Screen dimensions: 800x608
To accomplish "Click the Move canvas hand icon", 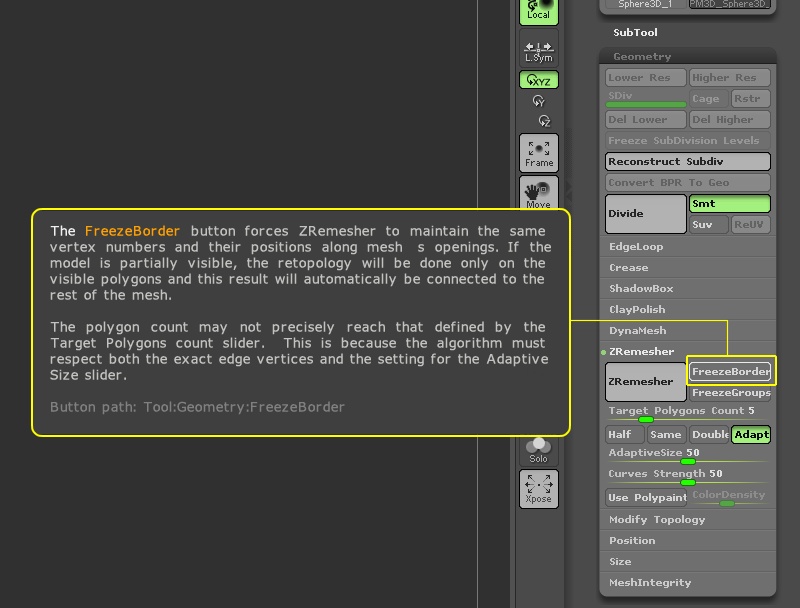I will click(539, 193).
